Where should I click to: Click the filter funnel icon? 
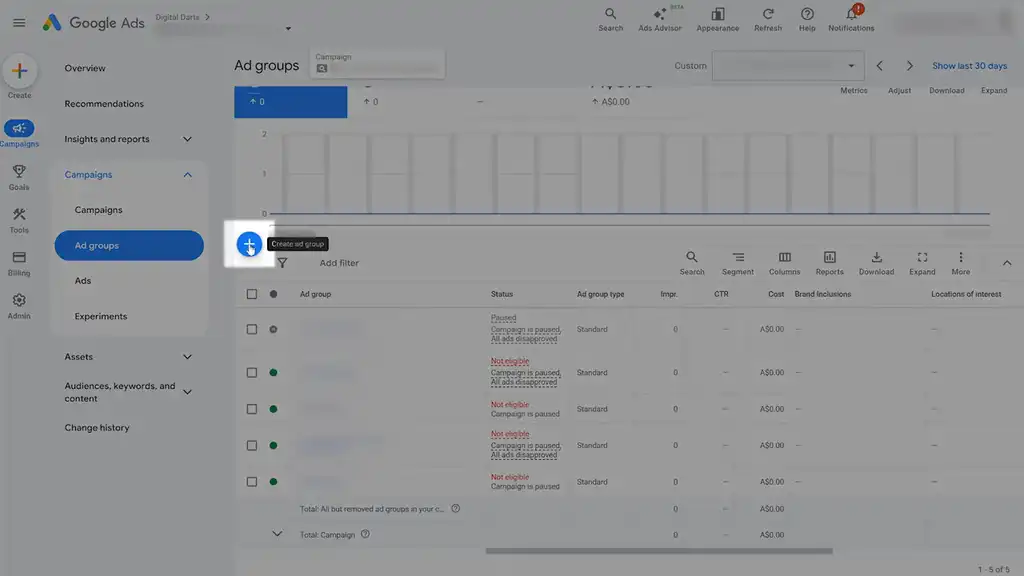pos(282,263)
